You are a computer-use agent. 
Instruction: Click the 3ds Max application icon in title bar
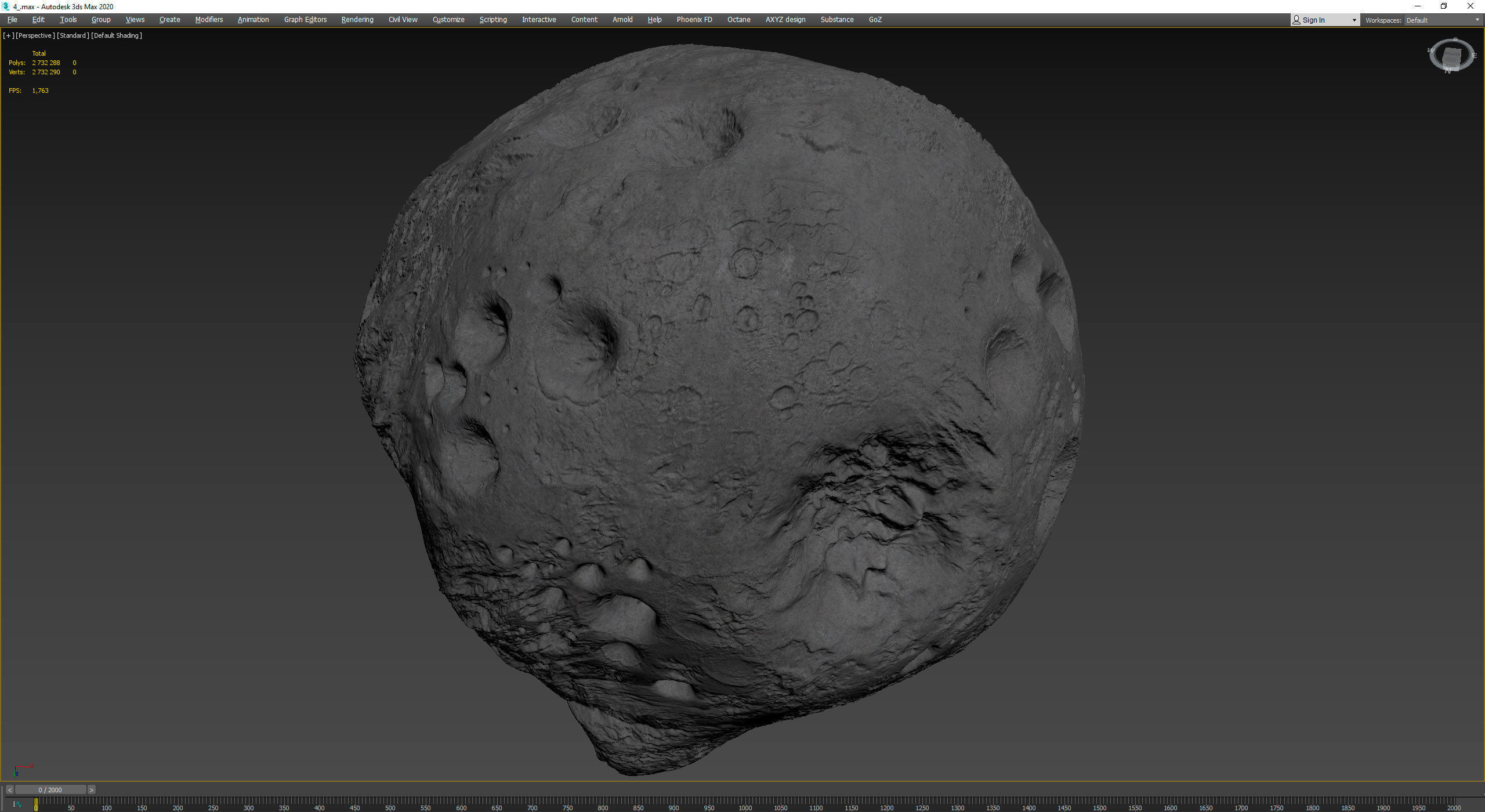coord(6,6)
